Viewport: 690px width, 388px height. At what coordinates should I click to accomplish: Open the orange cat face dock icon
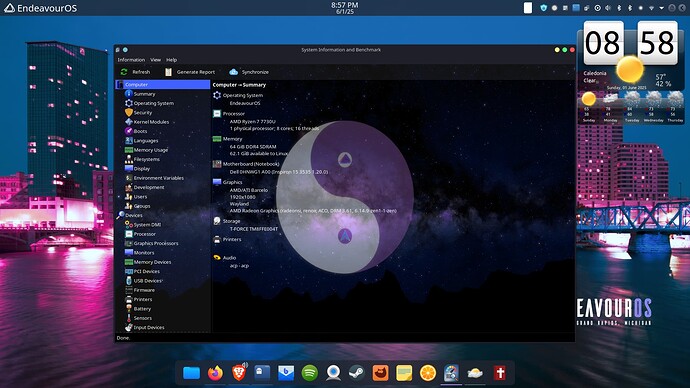(381, 373)
